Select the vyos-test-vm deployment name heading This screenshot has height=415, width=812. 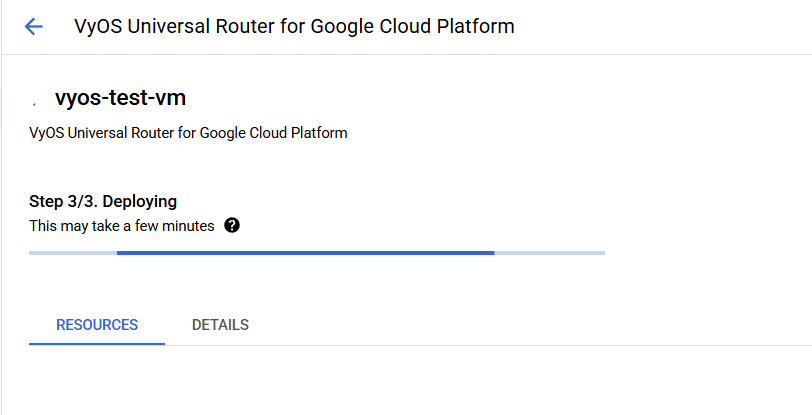point(121,99)
